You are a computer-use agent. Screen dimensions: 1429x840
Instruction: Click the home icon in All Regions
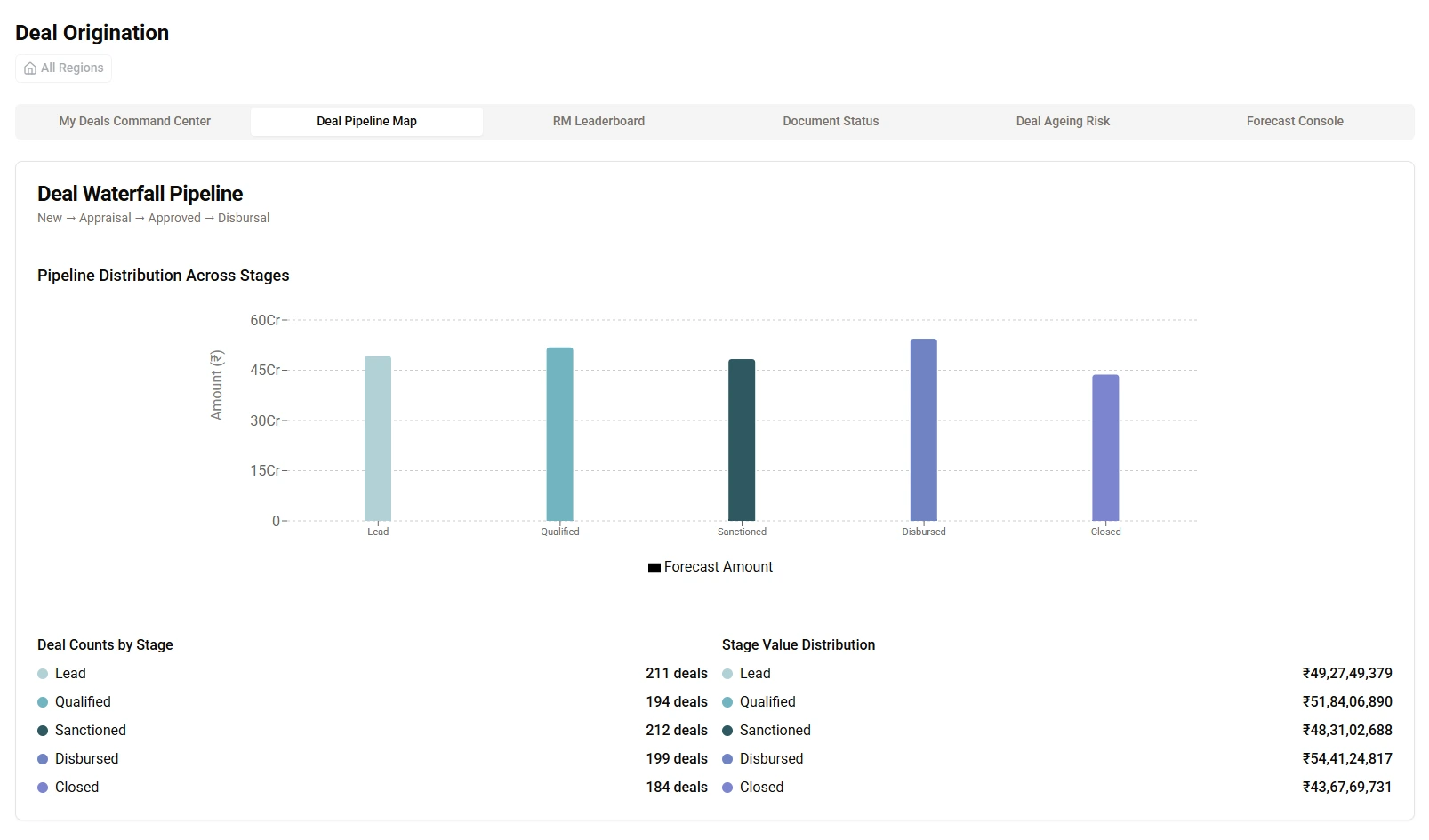(30, 68)
